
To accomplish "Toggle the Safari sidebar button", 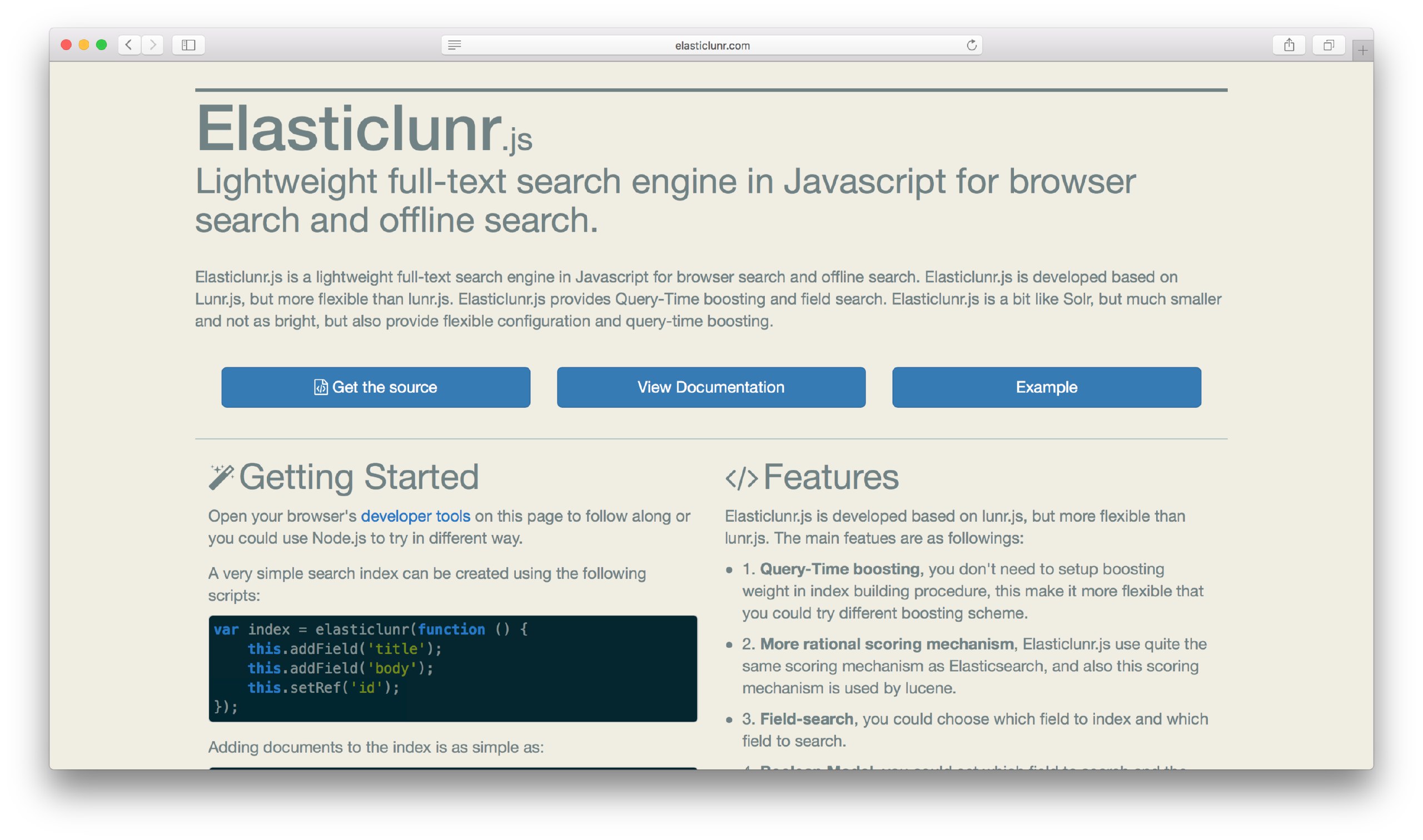I will (x=188, y=44).
